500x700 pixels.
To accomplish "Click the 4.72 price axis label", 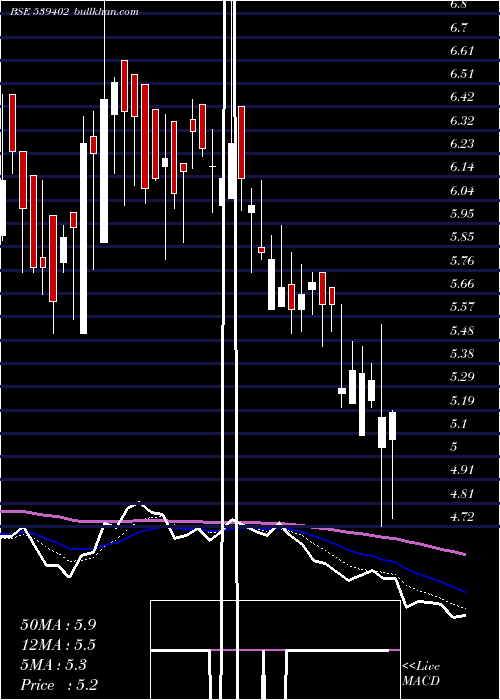I will (462, 517).
